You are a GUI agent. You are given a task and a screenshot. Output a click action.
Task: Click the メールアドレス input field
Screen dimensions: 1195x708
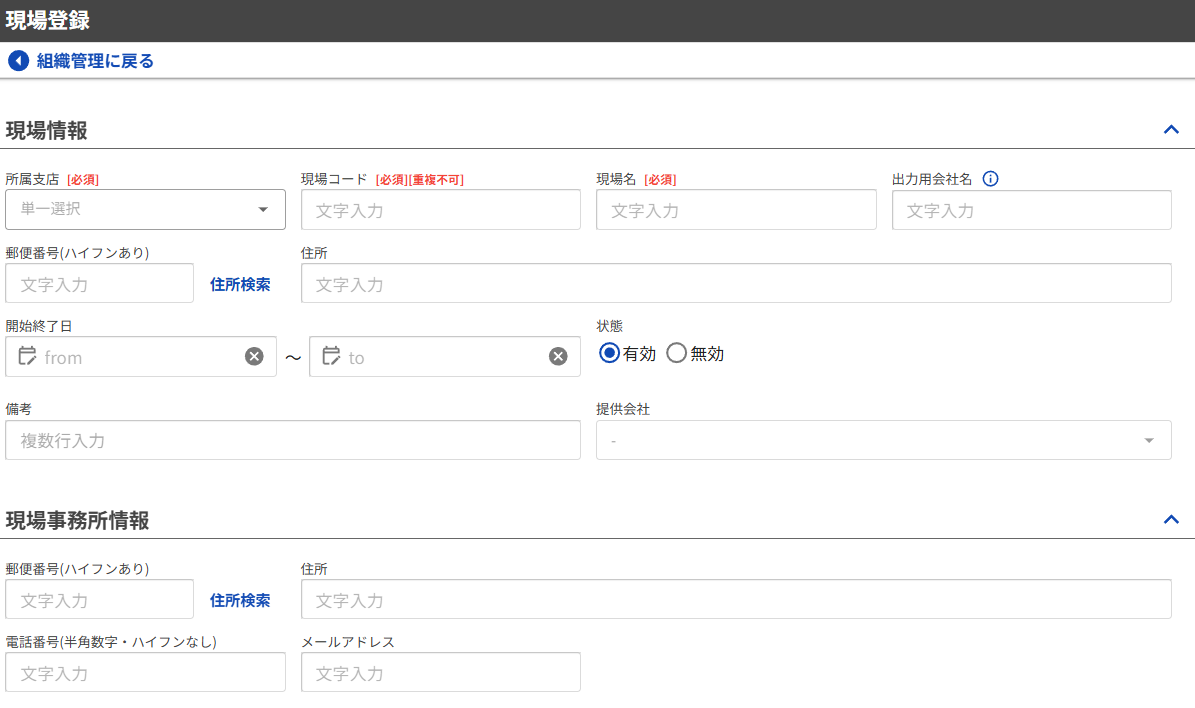[x=440, y=673]
